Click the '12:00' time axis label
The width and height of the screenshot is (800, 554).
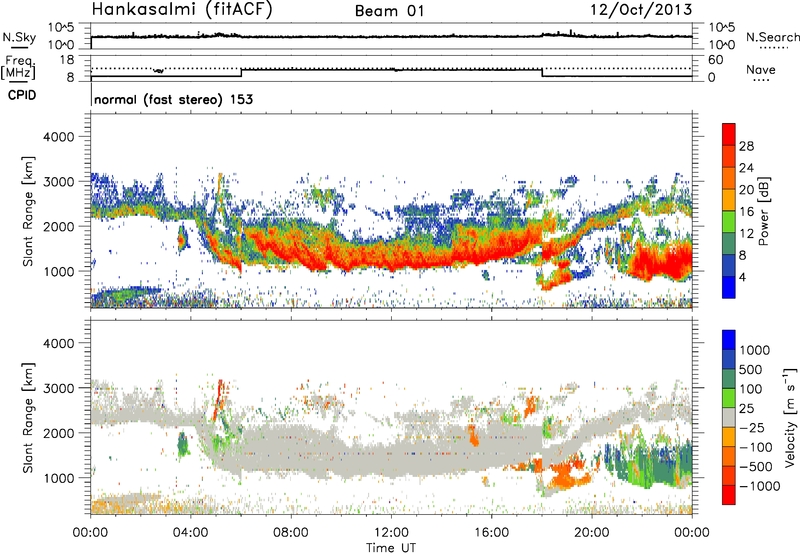coord(391,533)
